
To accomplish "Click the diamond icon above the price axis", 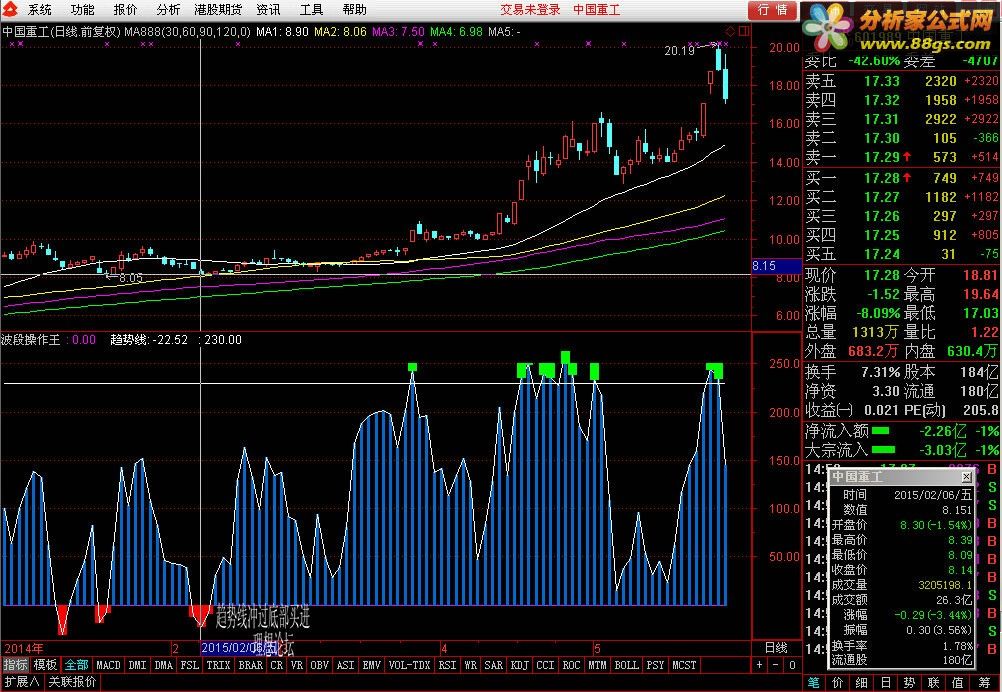I will point(730,31).
